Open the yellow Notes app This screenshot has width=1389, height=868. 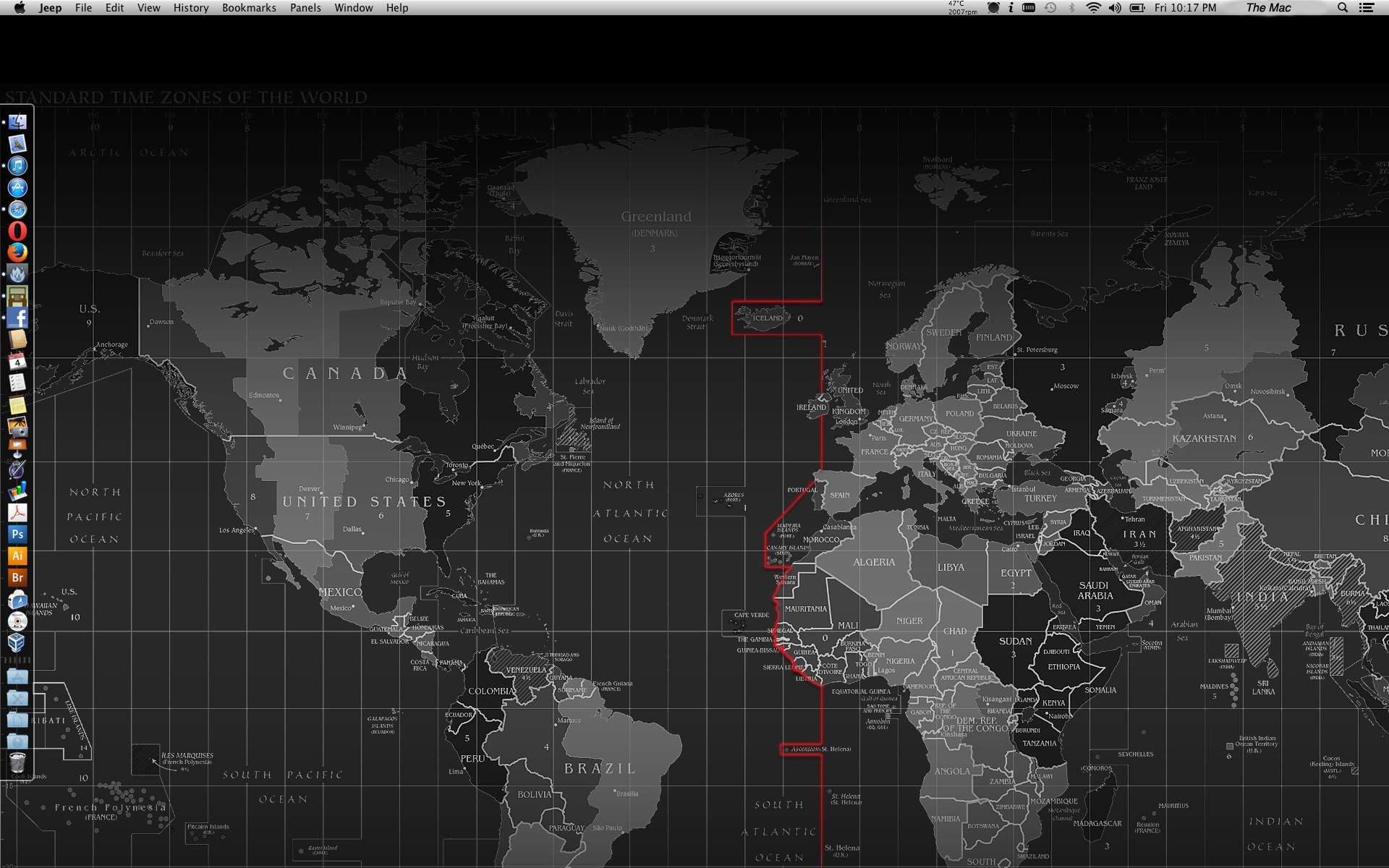pyautogui.click(x=17, y=404)
